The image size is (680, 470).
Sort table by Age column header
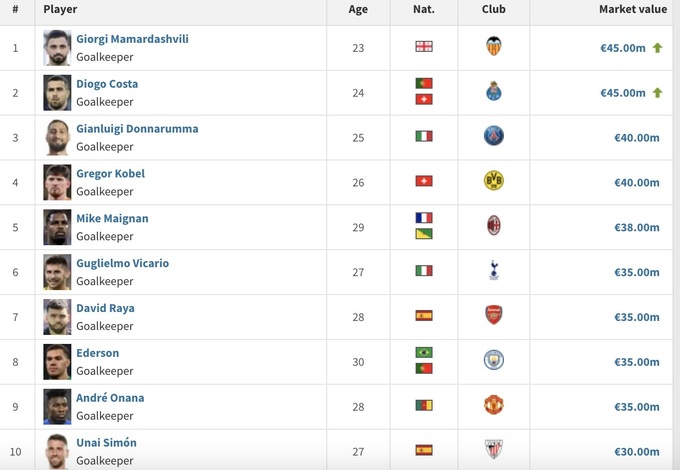tap(358, 9)
